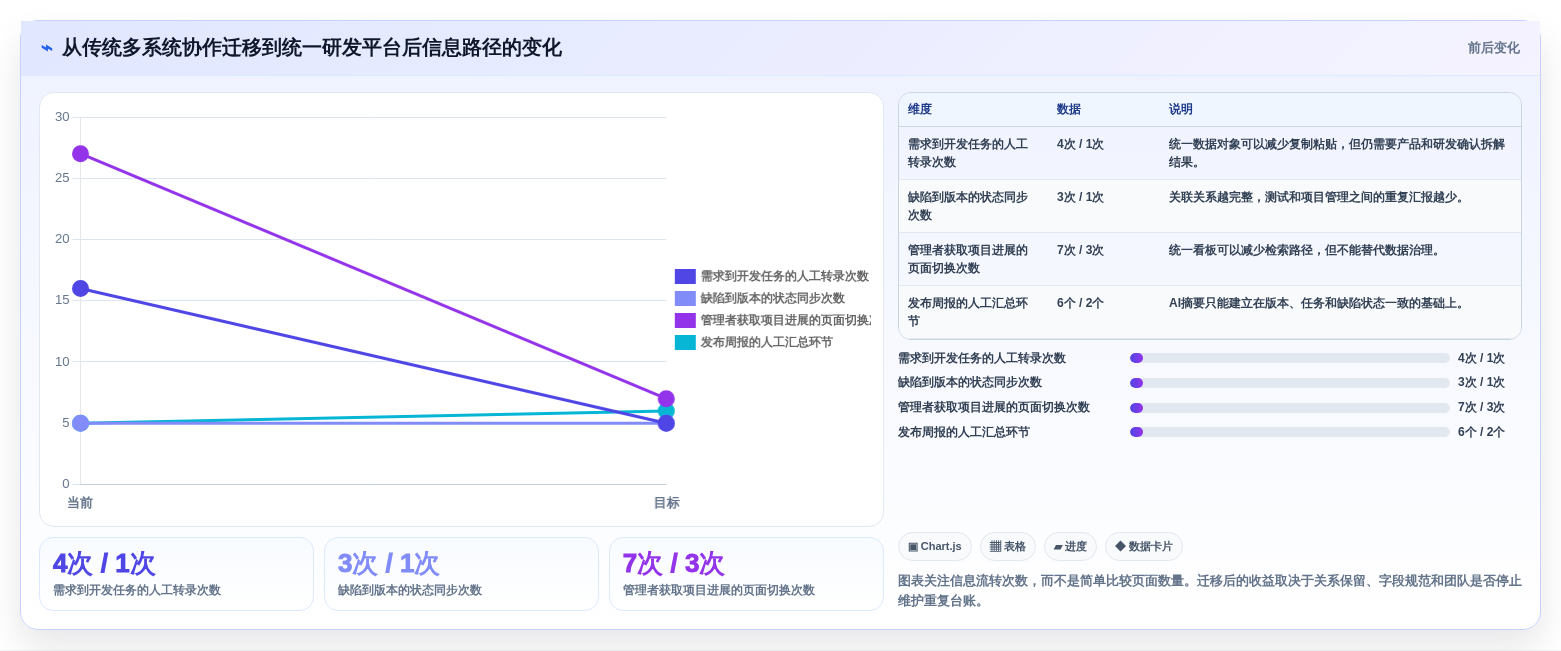Click the indigo data point at value 16

coord(81,288)
